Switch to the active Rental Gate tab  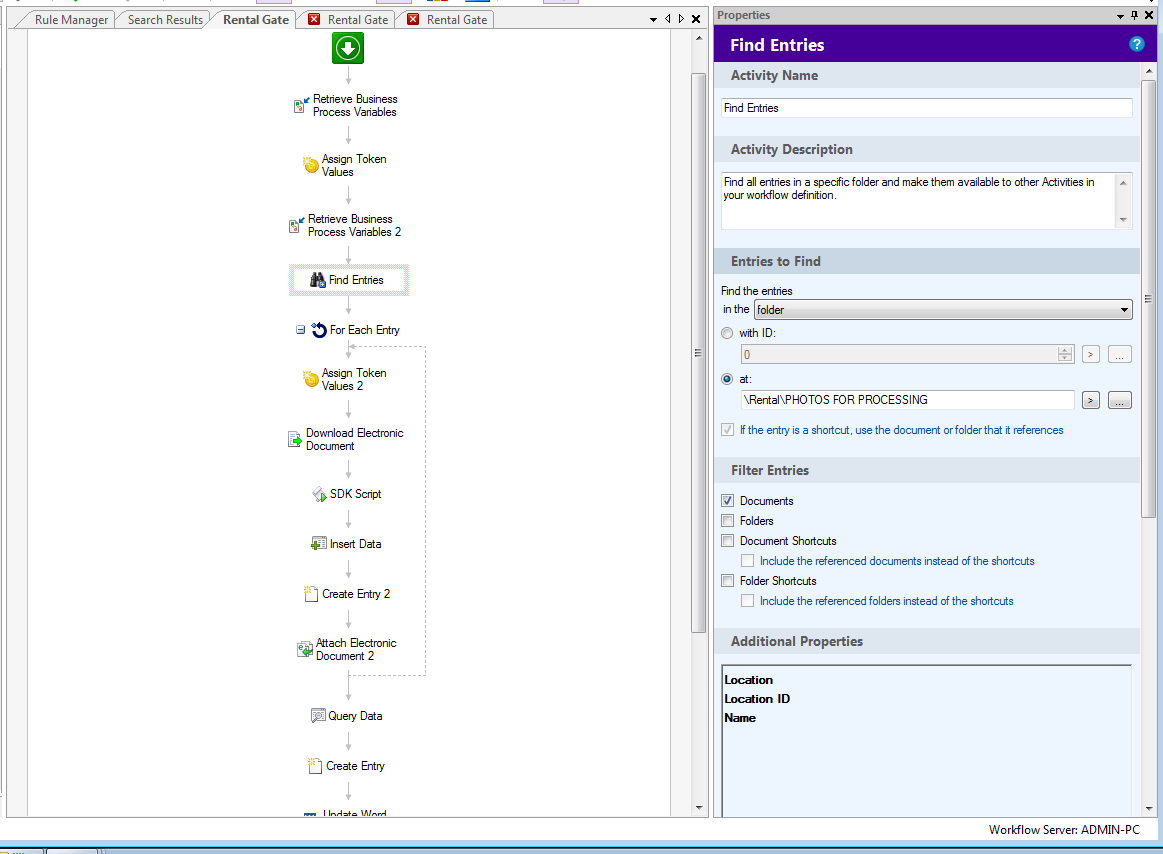tap(256, 20)
